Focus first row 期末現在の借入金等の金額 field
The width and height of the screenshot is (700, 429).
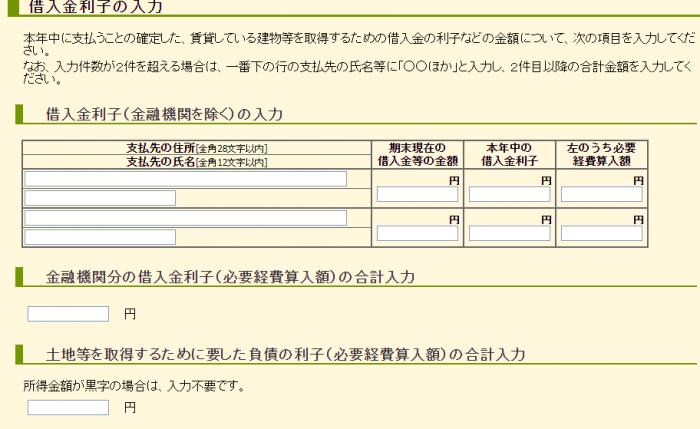point(417,194)
